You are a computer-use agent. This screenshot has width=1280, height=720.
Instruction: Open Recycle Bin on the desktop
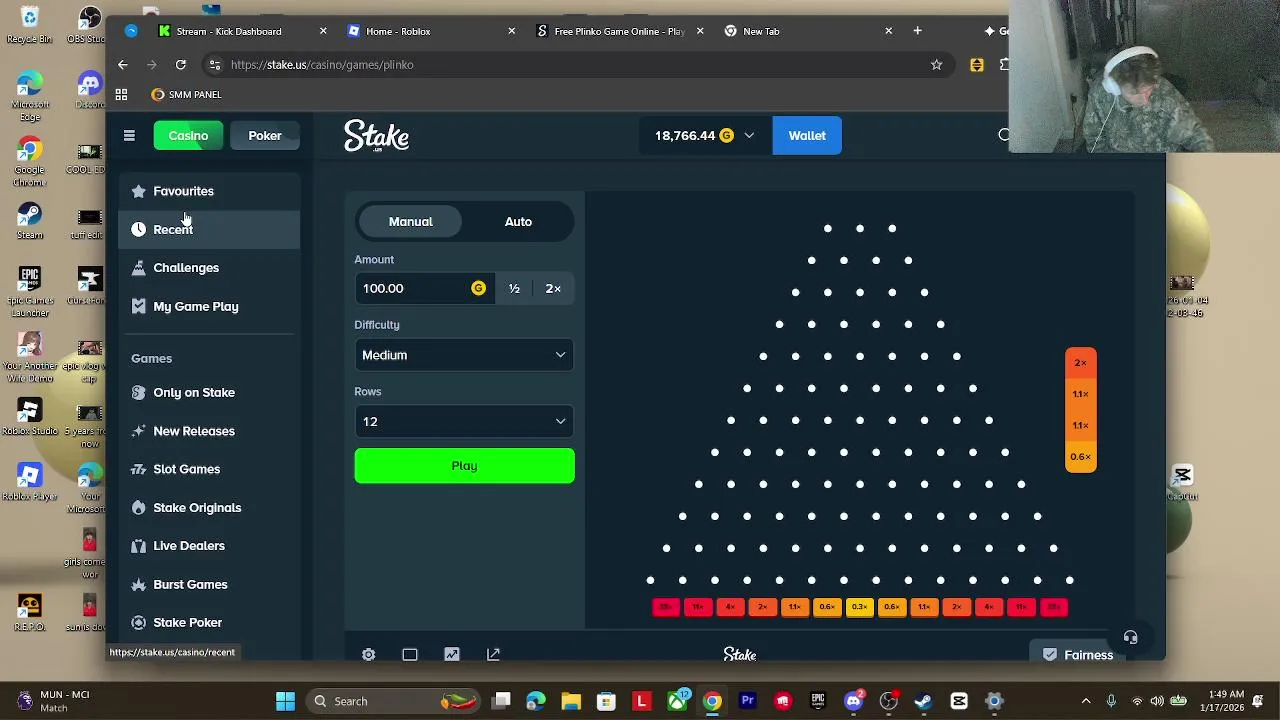29,25
